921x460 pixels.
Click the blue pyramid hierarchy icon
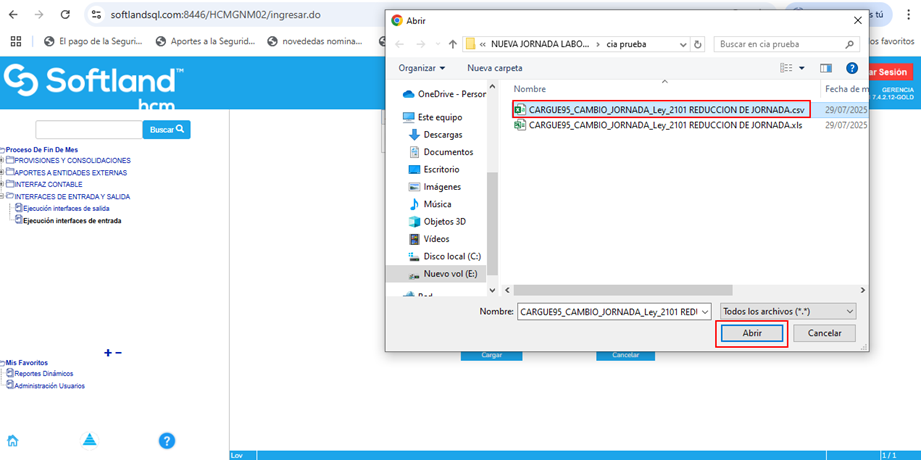coord(89,441)
